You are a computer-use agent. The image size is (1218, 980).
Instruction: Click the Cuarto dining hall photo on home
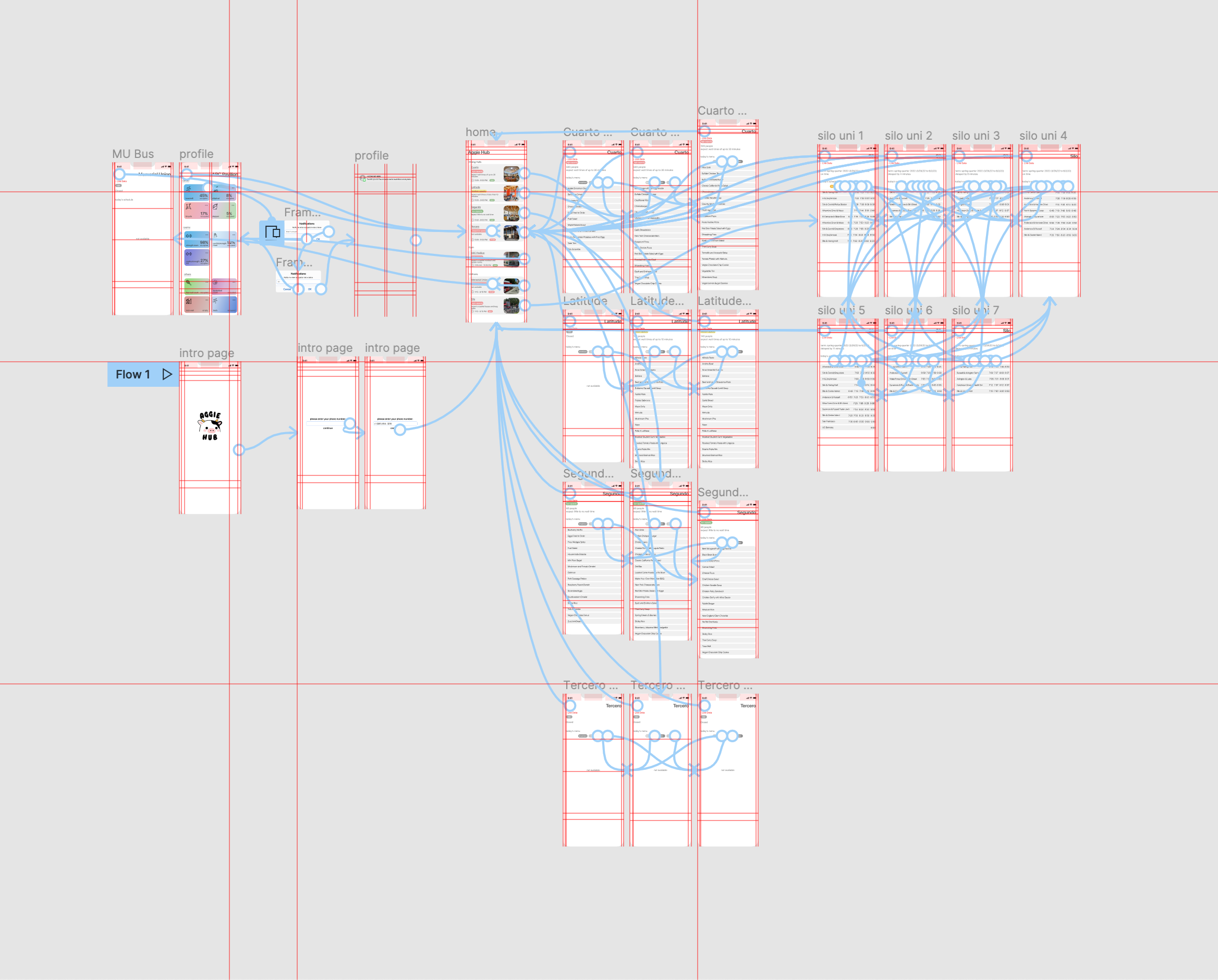pos(510,174)
